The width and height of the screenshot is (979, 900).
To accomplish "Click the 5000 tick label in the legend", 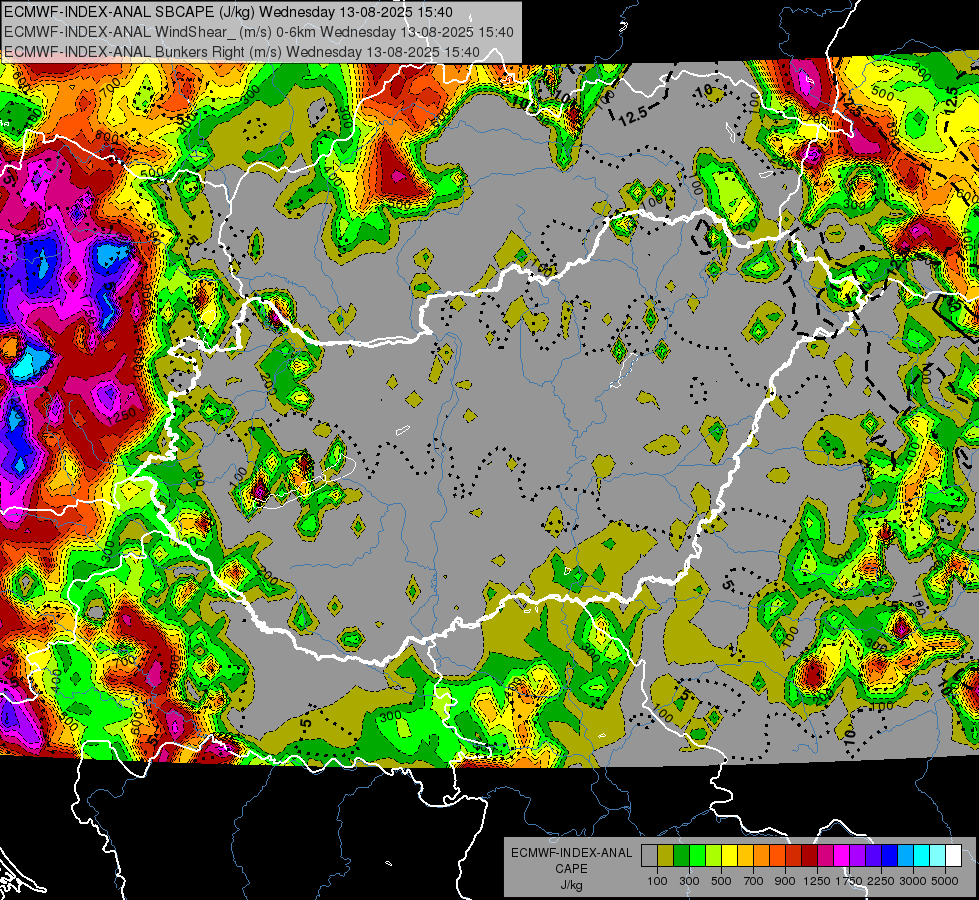I will [x=945, y=881].
